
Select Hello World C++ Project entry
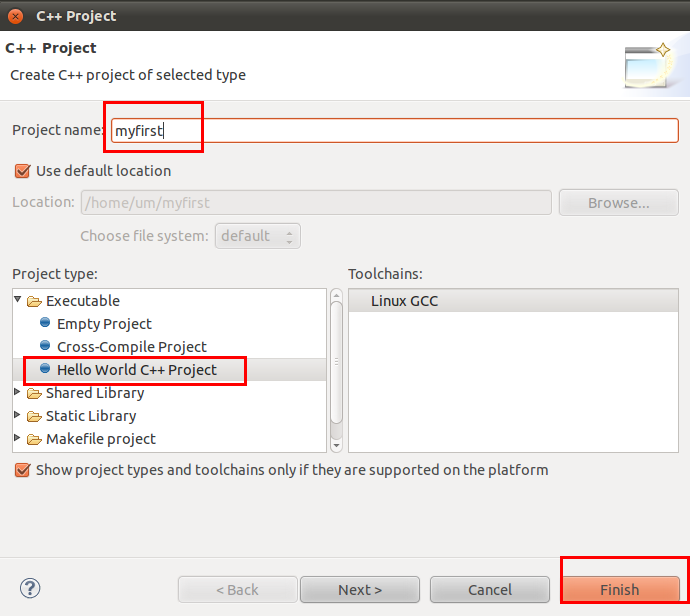137,370
